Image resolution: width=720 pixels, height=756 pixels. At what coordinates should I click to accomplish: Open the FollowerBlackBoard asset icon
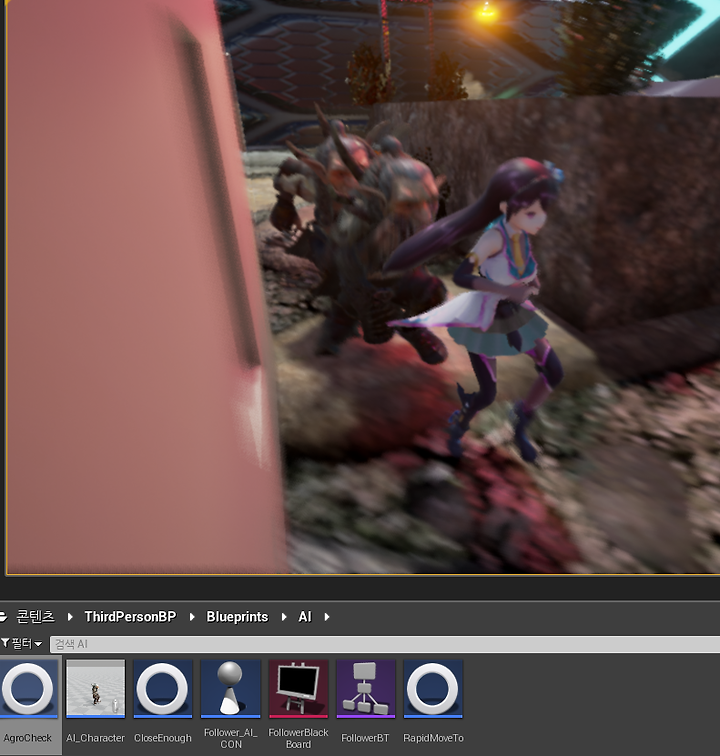(x=299, y=688)
